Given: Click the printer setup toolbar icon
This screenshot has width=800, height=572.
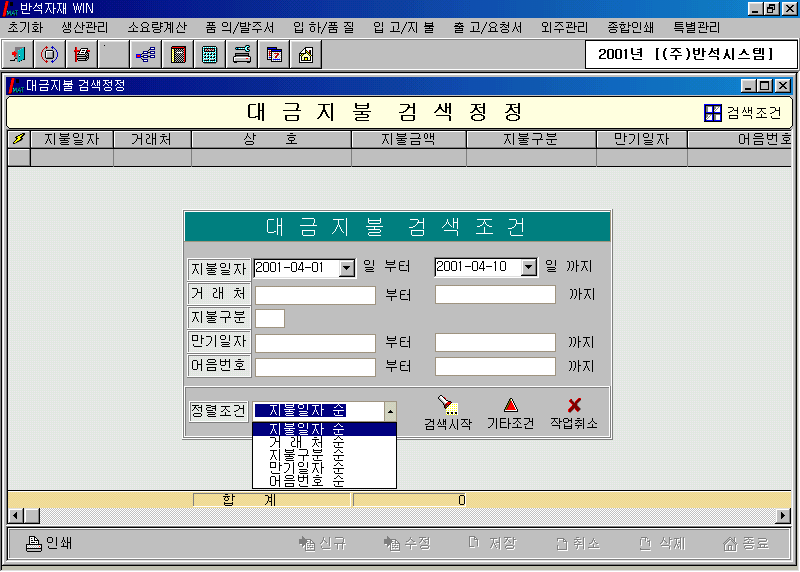Looking at the screenshot, I should coord(81,54).
